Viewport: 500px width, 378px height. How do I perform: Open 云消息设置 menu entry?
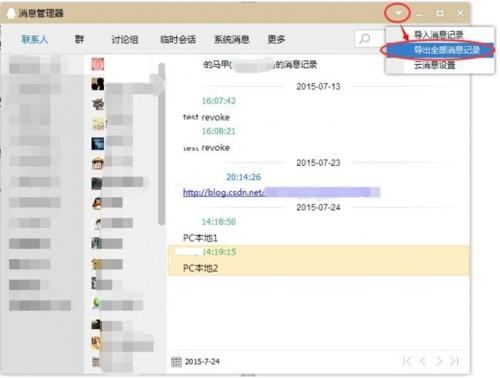point(434,65)
